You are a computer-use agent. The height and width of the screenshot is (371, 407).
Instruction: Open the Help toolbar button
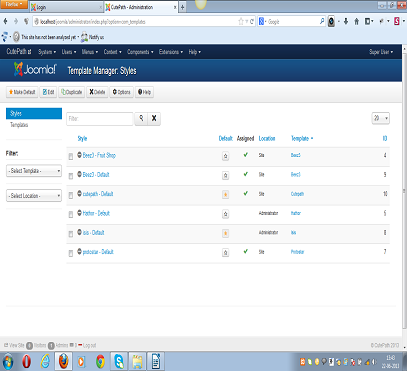click(x=144, y=92)
